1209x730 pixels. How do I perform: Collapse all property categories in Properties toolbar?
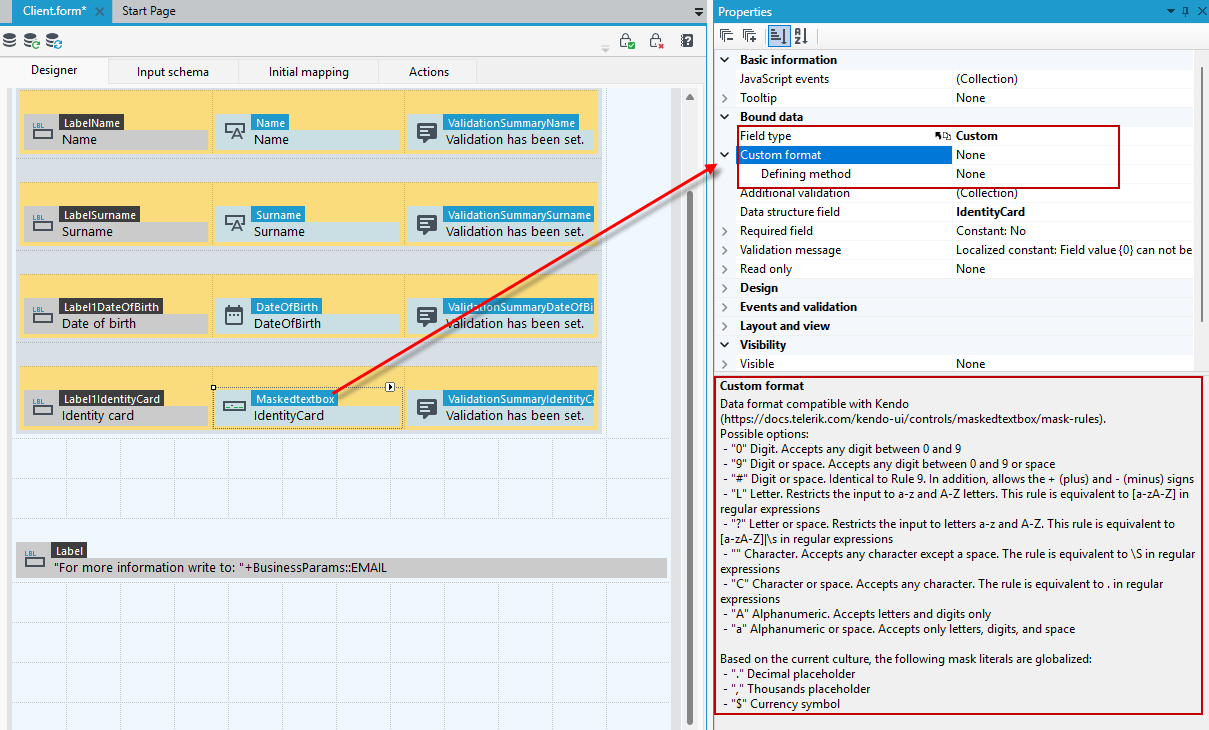(x=727, y=36)
